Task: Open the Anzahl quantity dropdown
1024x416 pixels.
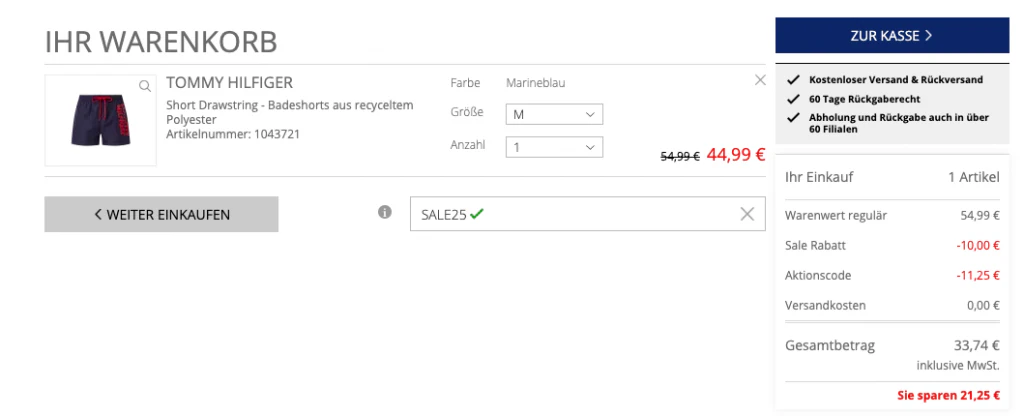Action: 554,147
